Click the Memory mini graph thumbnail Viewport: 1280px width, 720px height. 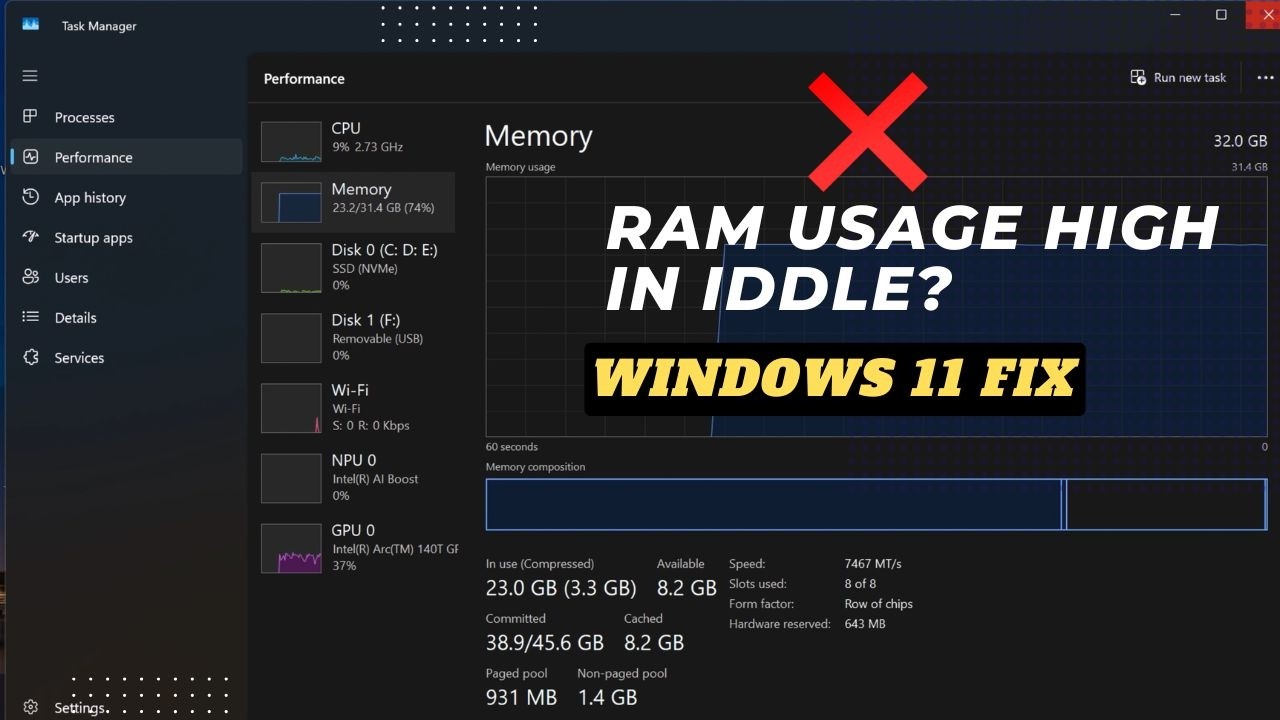pyautogui.click(x=291, y=202)
